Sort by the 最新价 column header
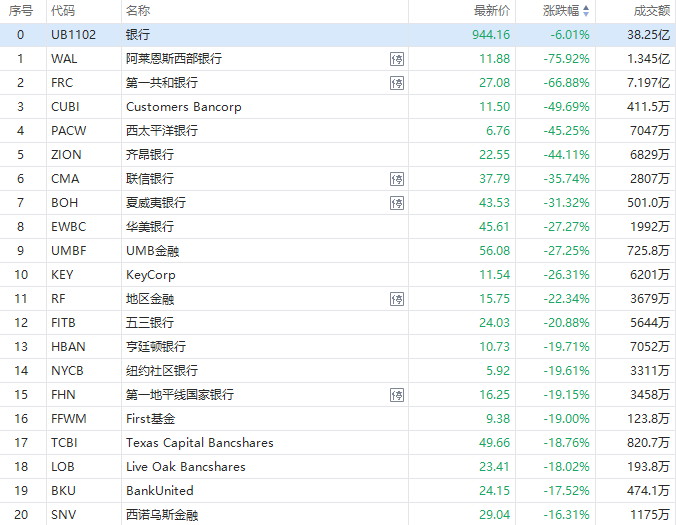Viewport: 676px width, 525px height. coord(492,11)
